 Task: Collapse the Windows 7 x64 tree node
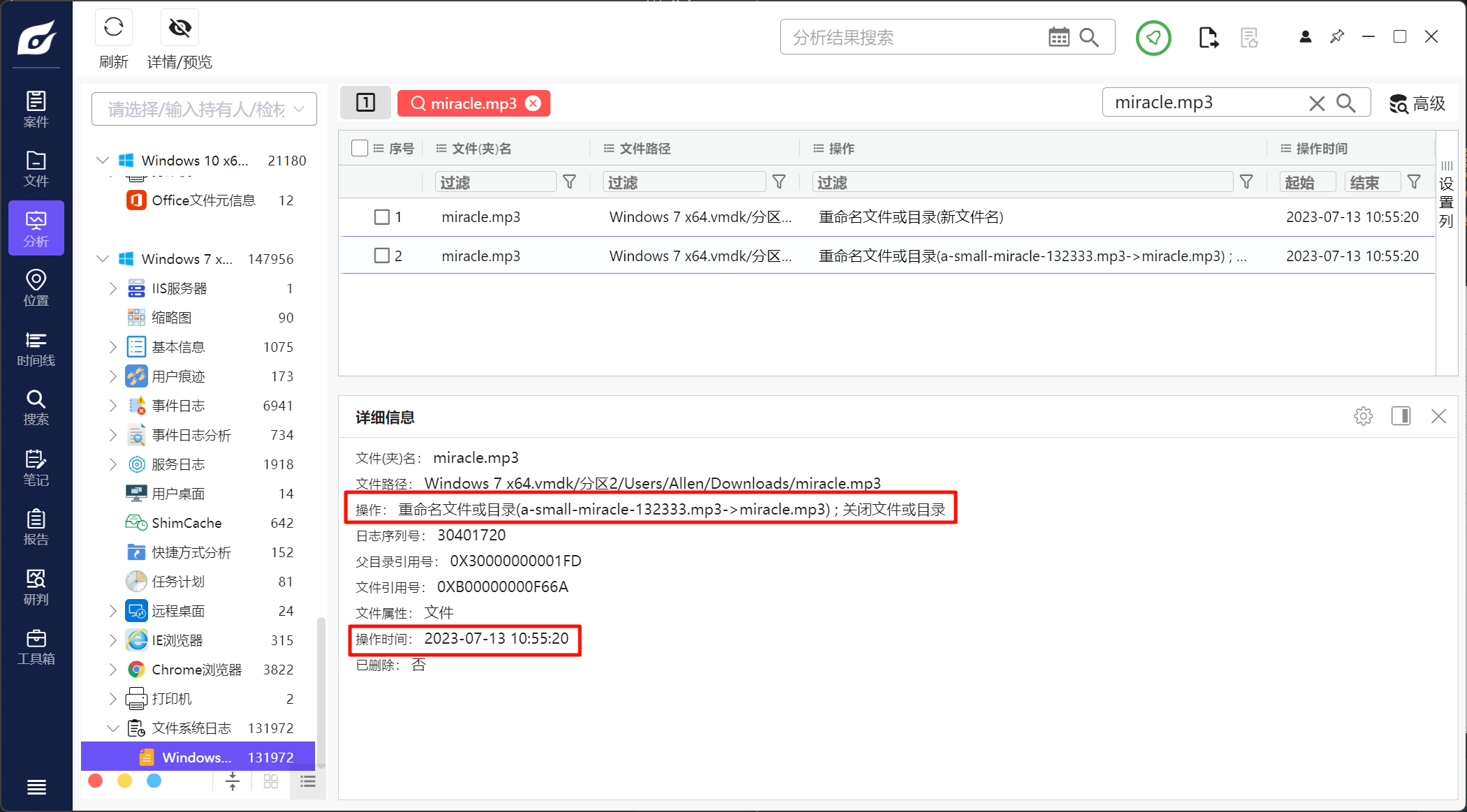point(103,259)
